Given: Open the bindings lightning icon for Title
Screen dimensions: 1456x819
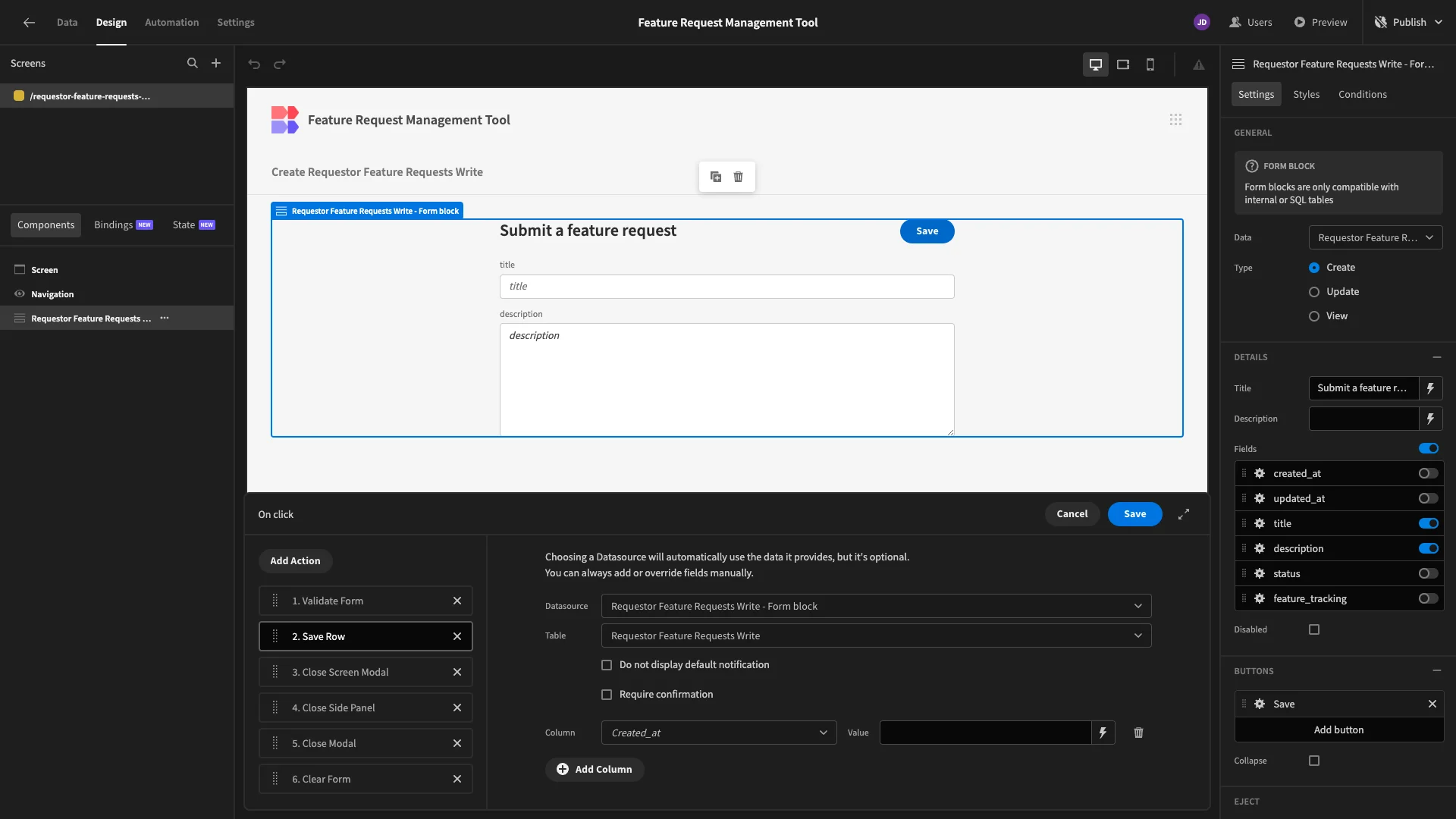Looking at the screenshot, I should pos(1430,388).
